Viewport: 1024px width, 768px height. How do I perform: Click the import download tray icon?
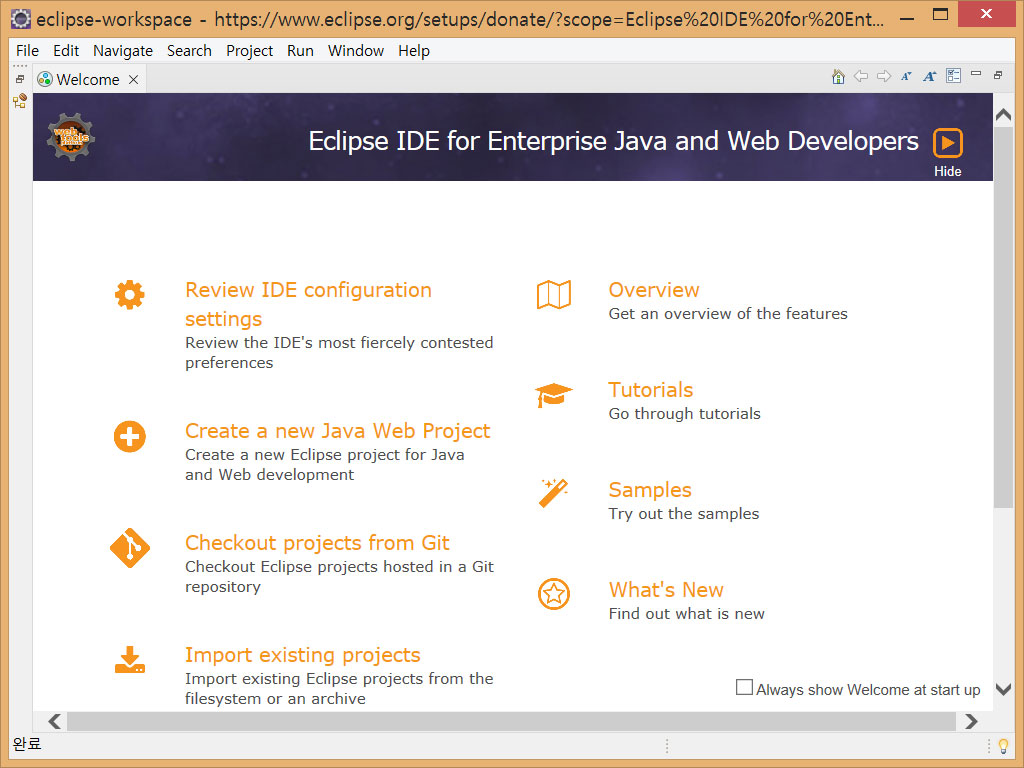[129, 660]
